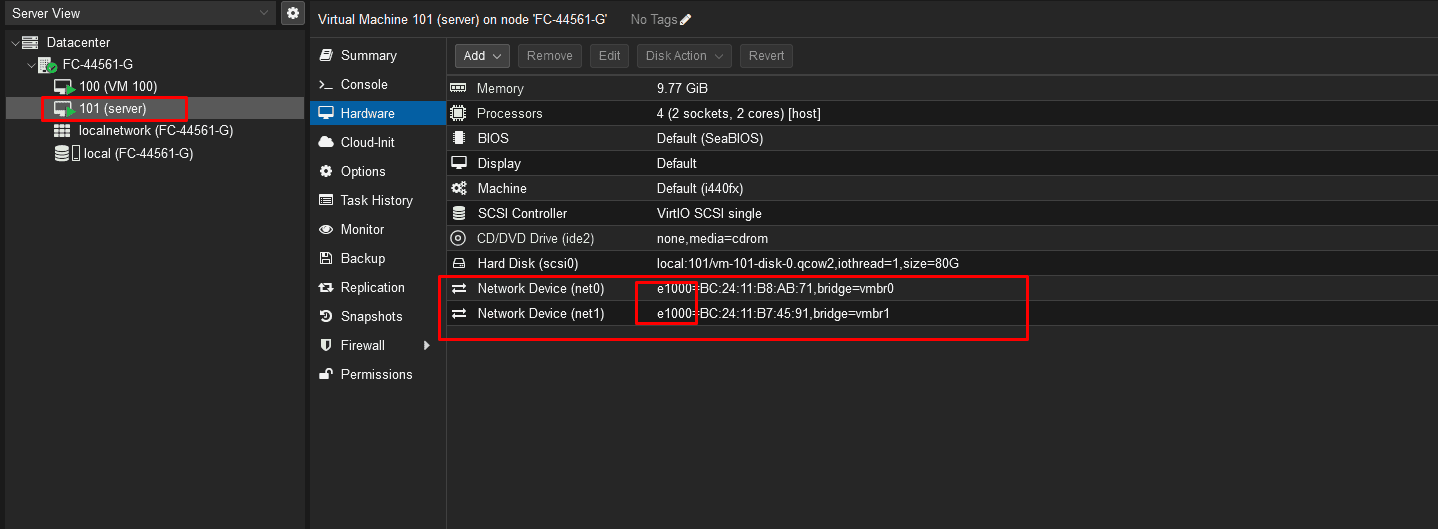The height and width of the screenshot is (529, 1438).
Task: Click the Remove button
Action: tap(550, 56)
